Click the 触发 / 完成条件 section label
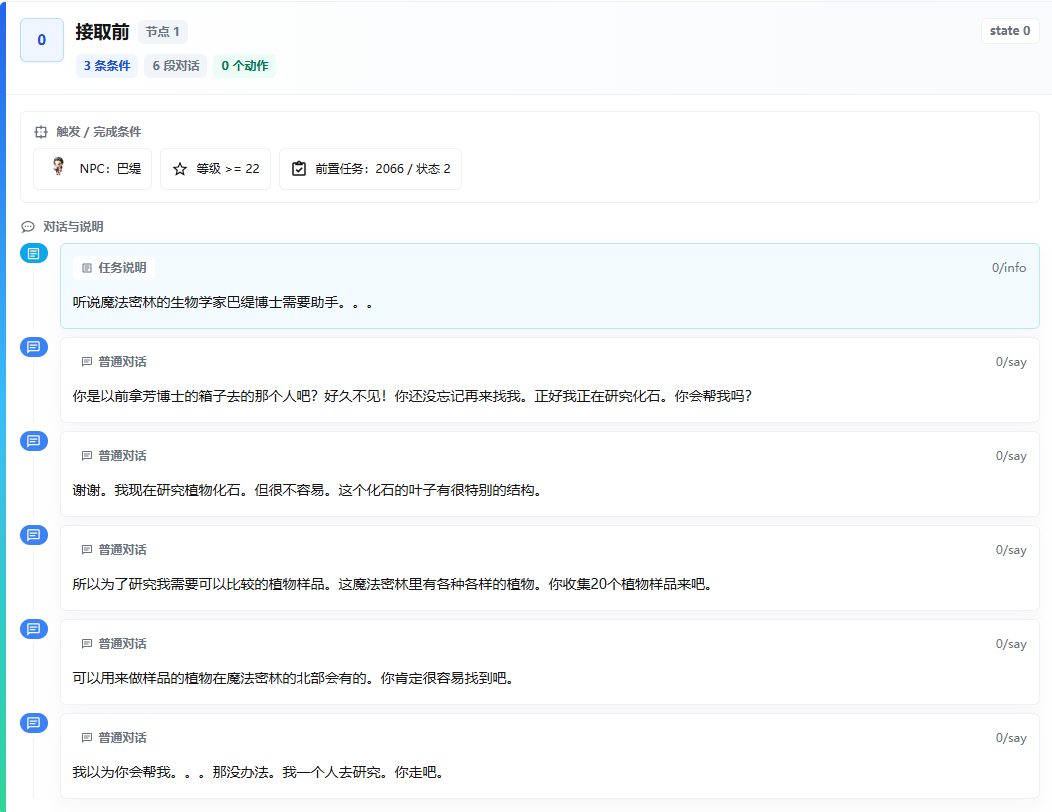 (x=99, y=132)
